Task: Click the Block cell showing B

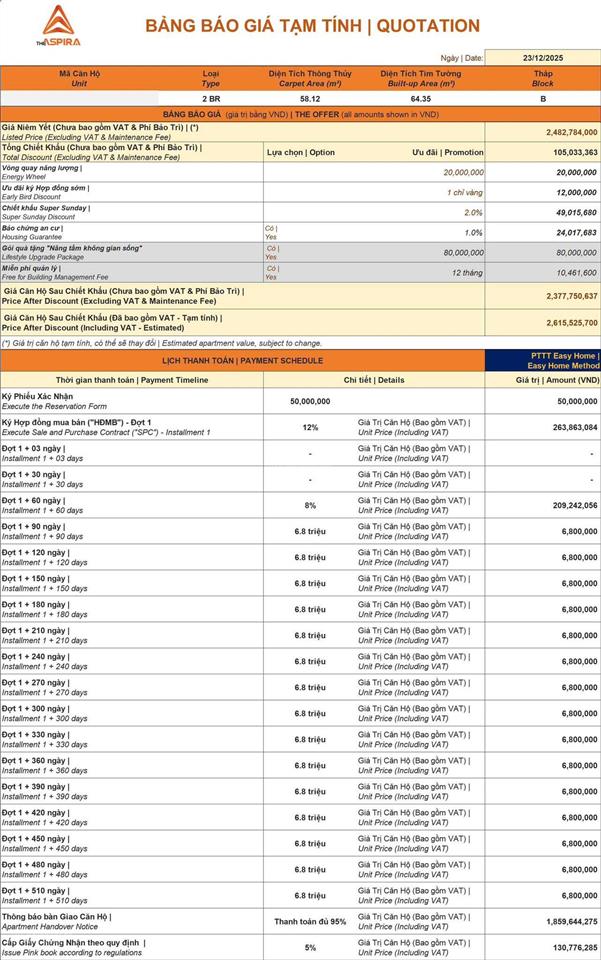Action: [543, 99]
